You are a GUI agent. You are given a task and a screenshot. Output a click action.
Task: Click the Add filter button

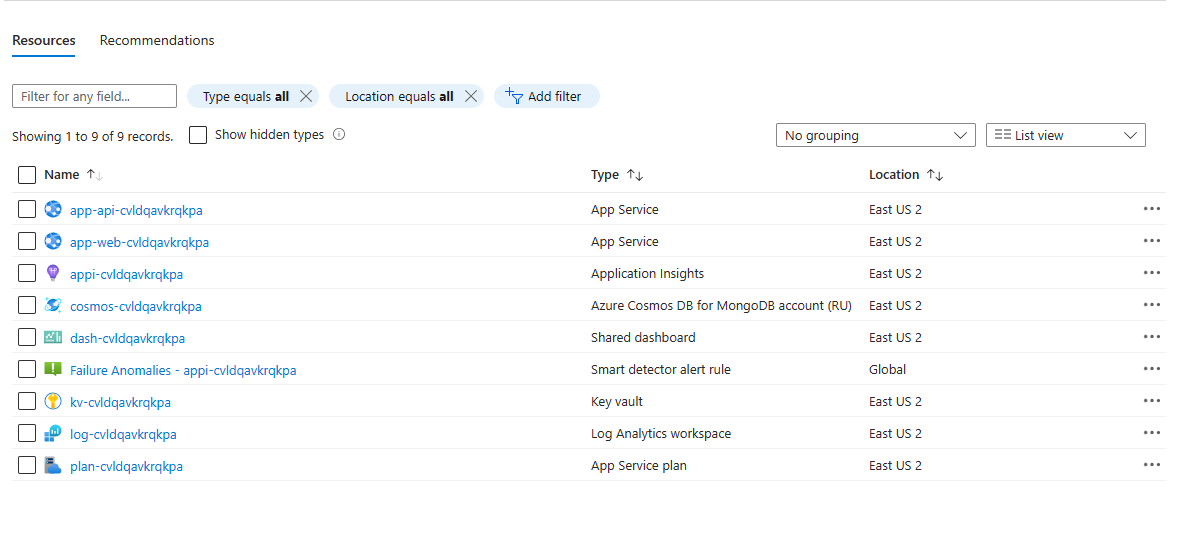coord(546,96)
